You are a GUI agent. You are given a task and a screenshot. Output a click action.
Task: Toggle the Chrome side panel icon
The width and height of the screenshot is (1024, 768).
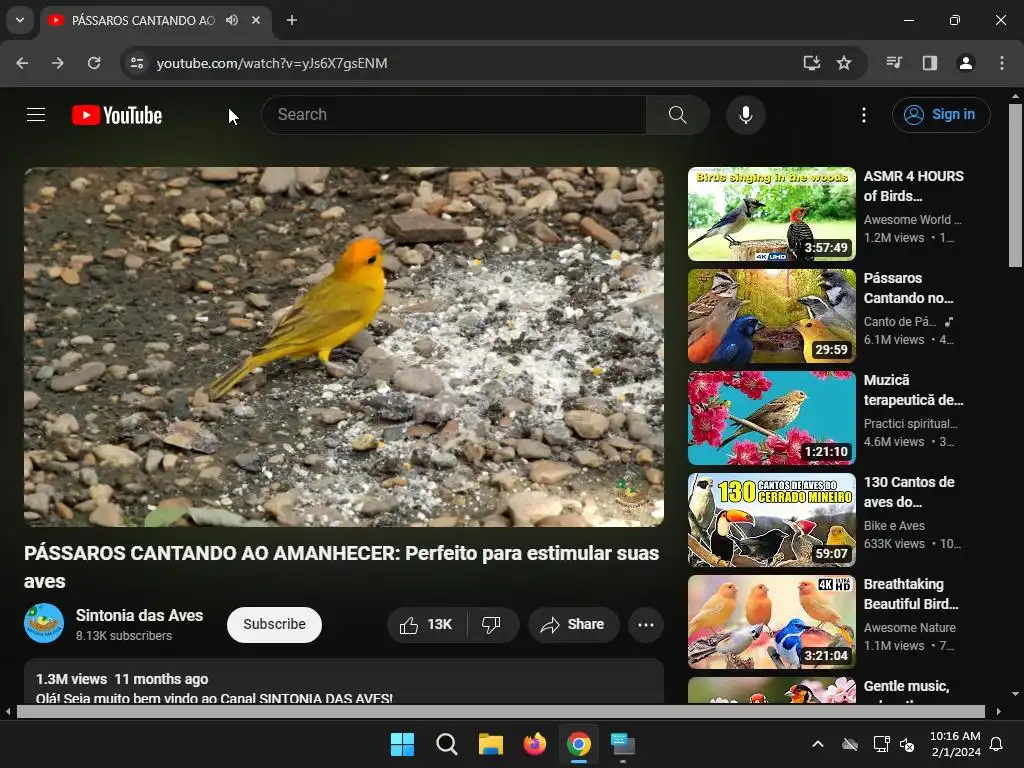point(930,63)
